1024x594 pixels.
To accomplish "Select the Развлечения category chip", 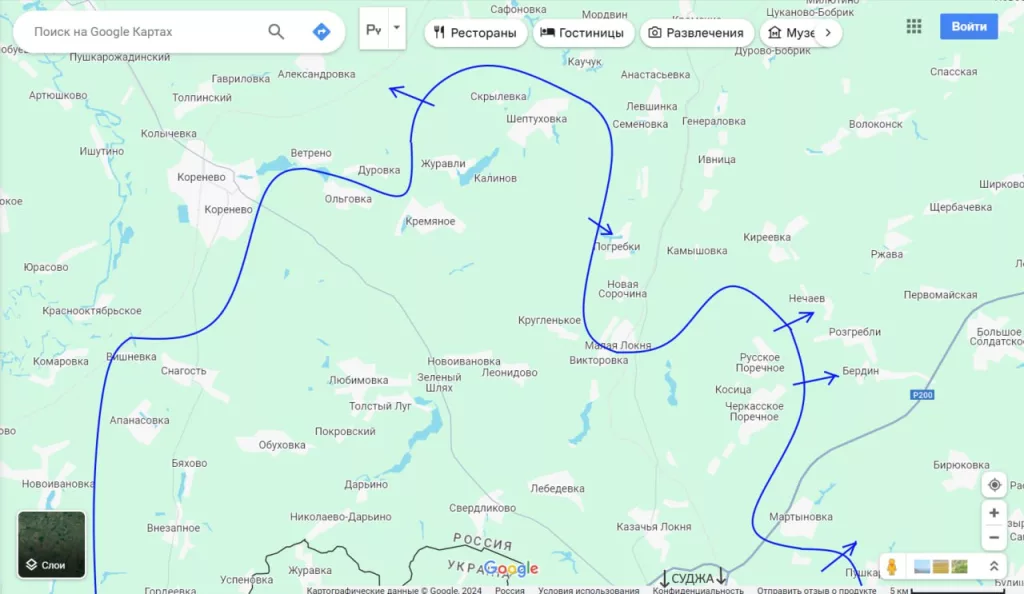I will 696,33.
